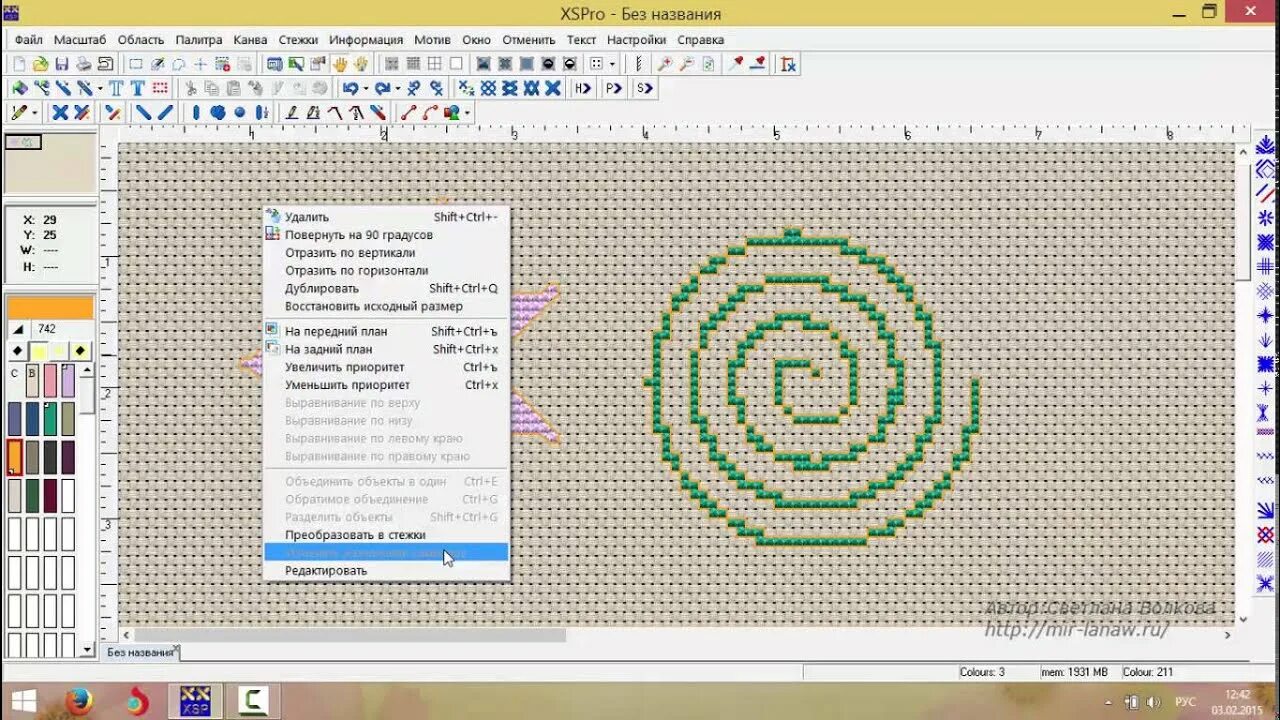Screen dimensions: 1280x720
Task: Select the green palette color swatch
Action: pos(50,418)
